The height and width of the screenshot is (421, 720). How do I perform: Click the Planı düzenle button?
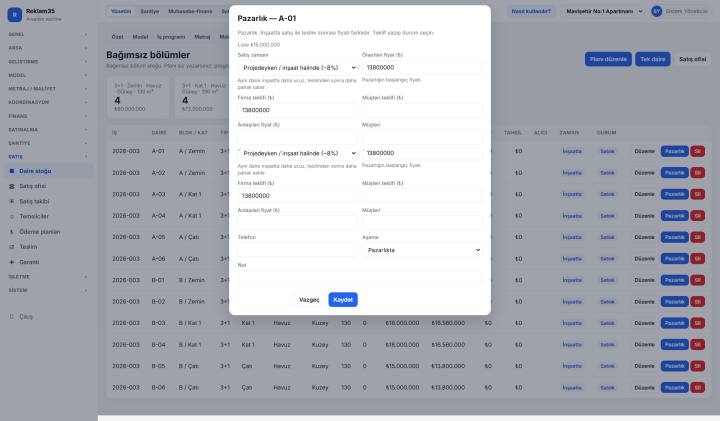(x=608, y=59)
